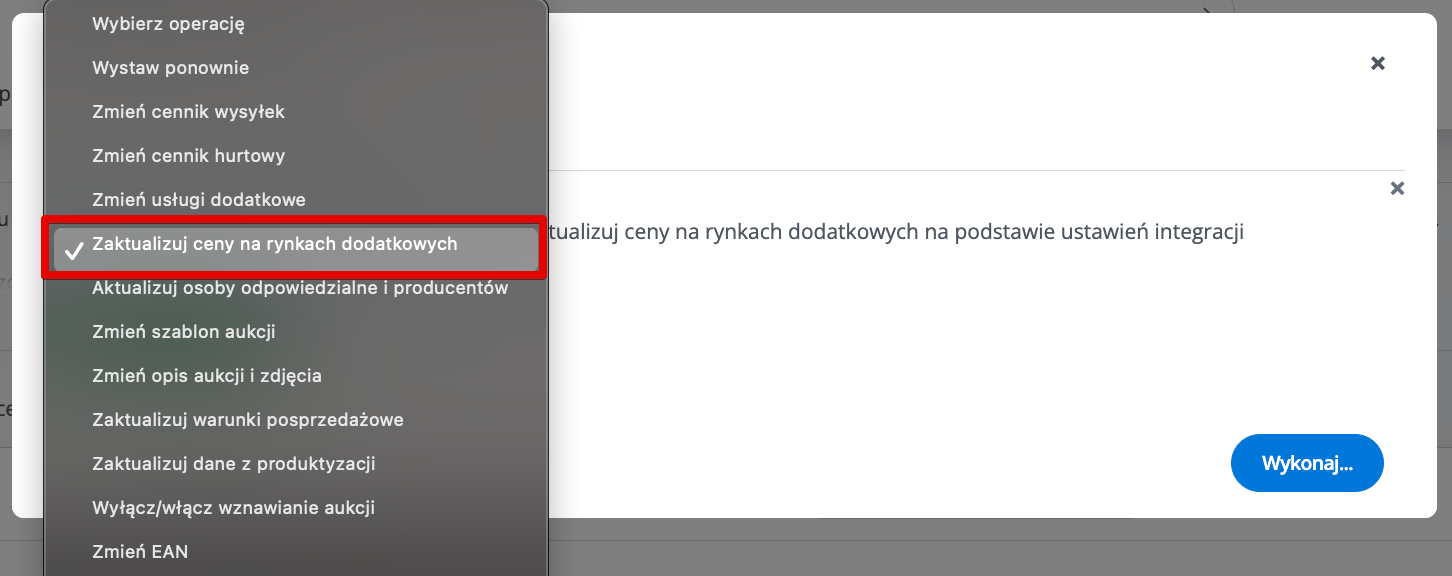Select the 'Wybierz operację' placeholder option
Screen dimensions: 1452x576
click(168, 24)
